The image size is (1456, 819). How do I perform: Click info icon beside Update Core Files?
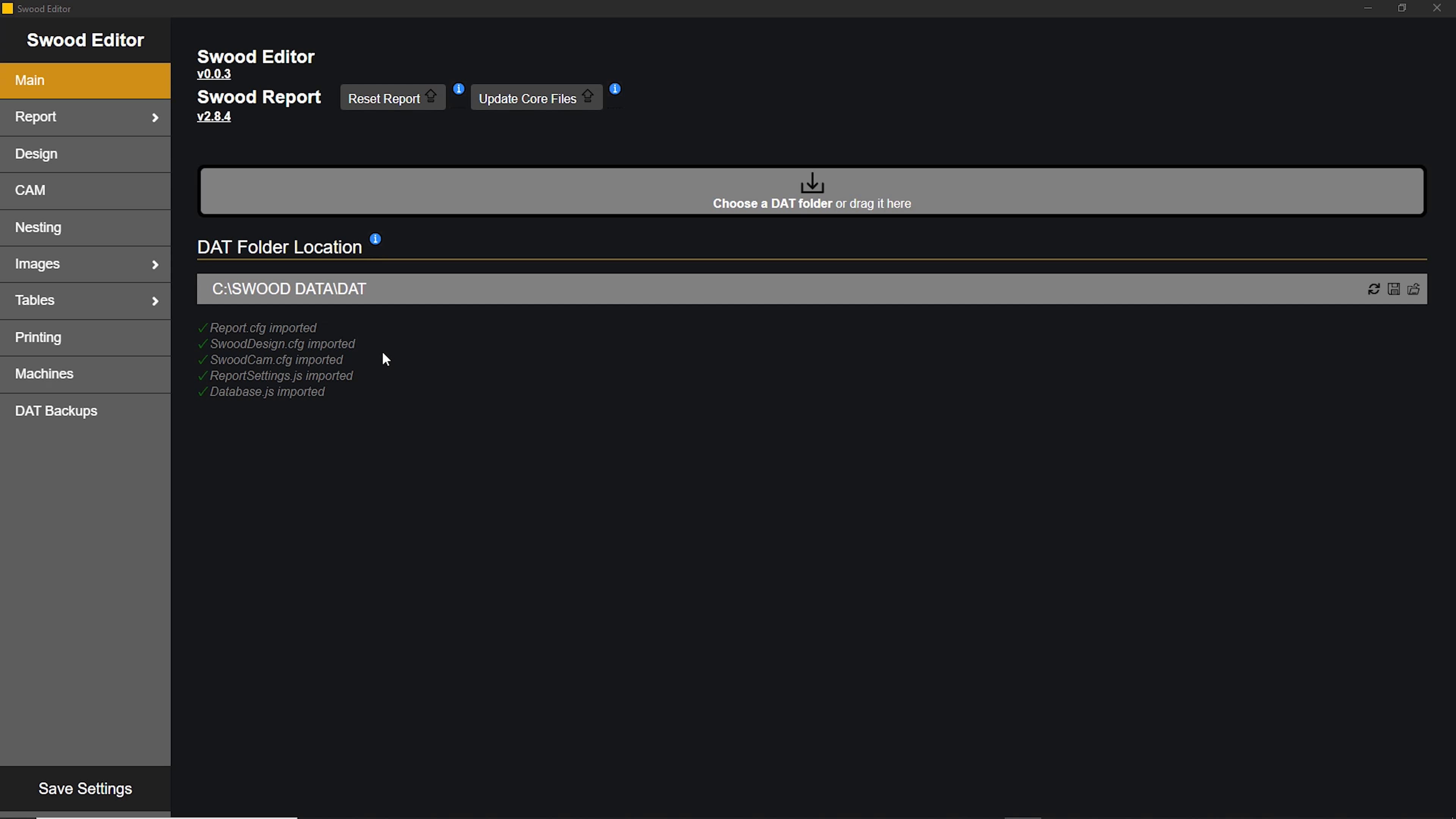pos(615,89)
